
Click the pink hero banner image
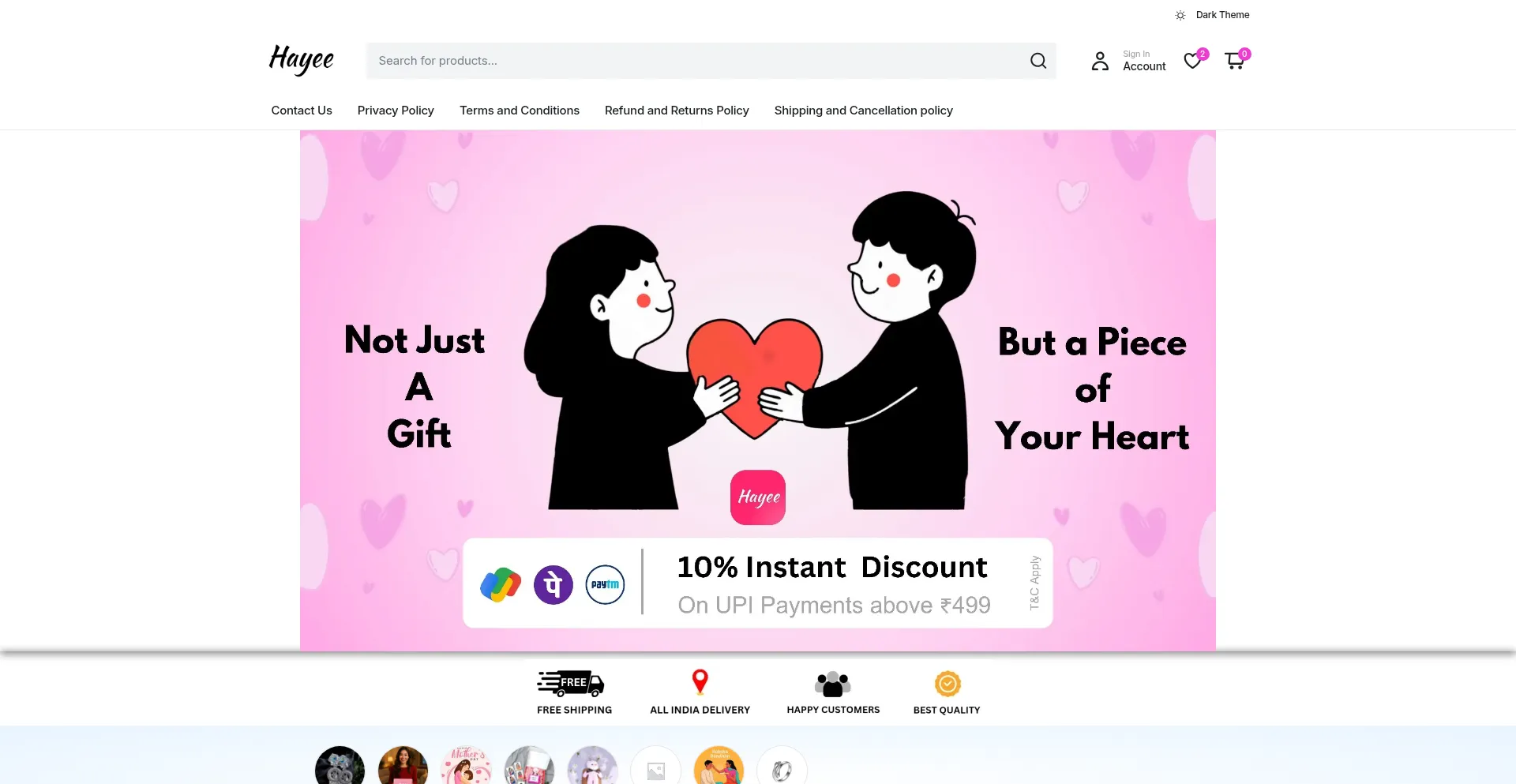click(x=758, y=390)
